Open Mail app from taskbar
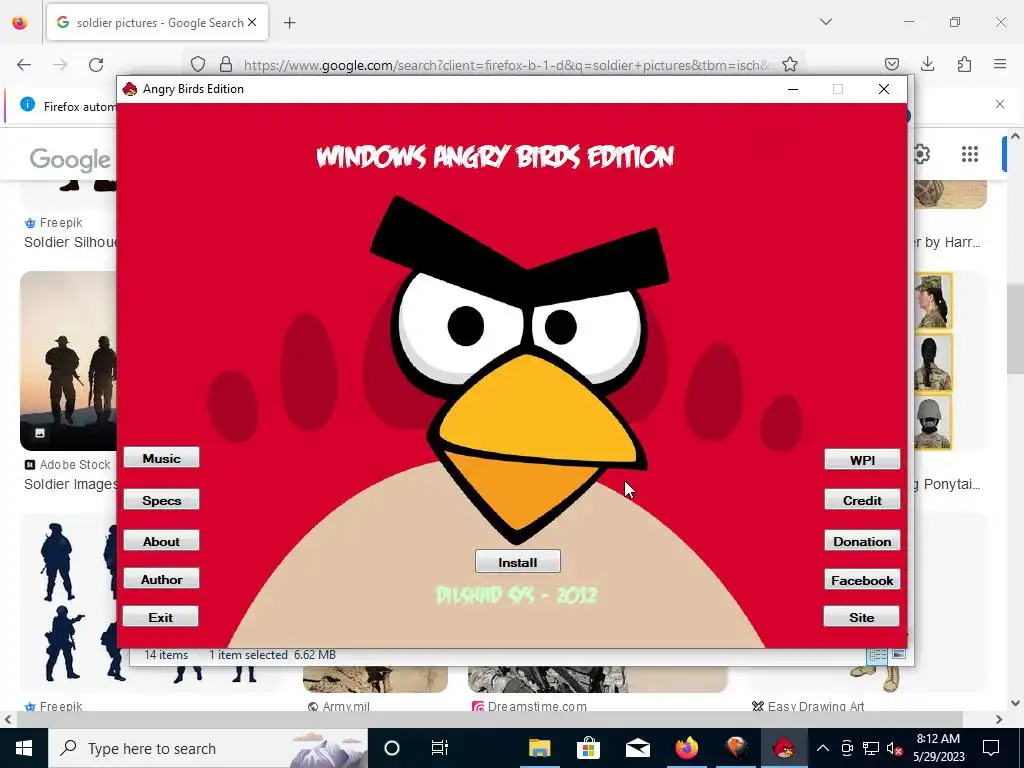This screenshot has width=1024, height=768. pyautogui.click(x=637, y=748)
